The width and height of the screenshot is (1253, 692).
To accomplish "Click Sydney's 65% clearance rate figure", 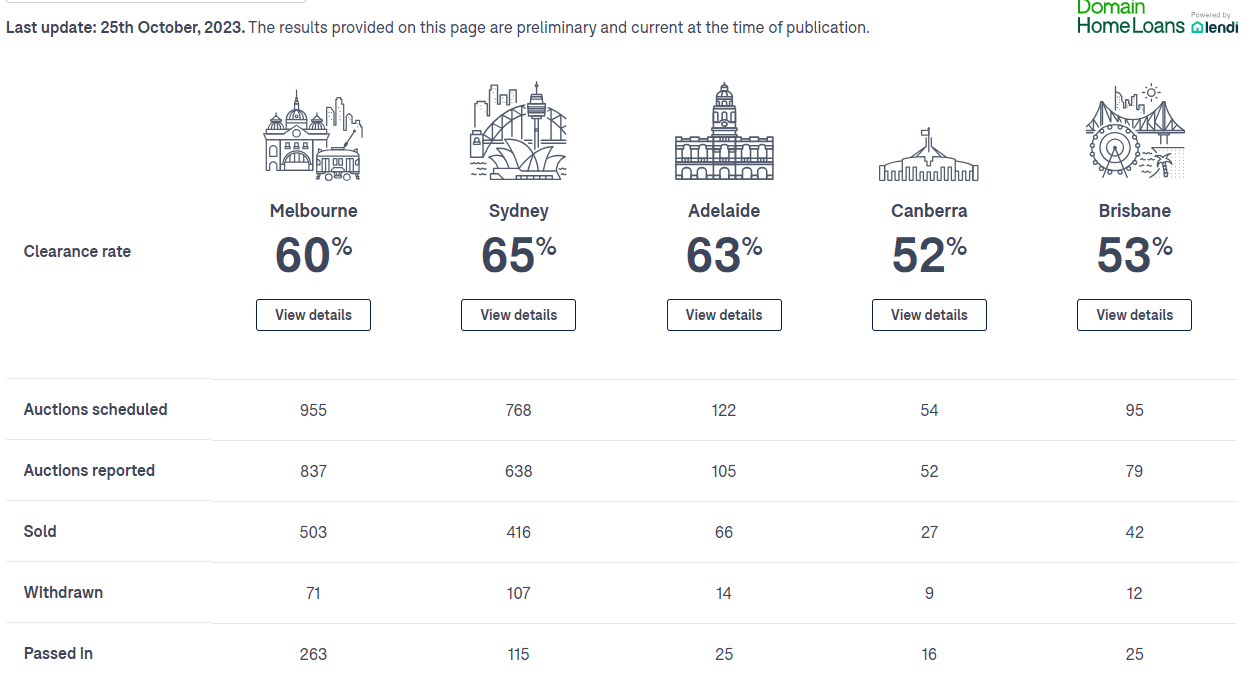I will click(x=518, y=255).
